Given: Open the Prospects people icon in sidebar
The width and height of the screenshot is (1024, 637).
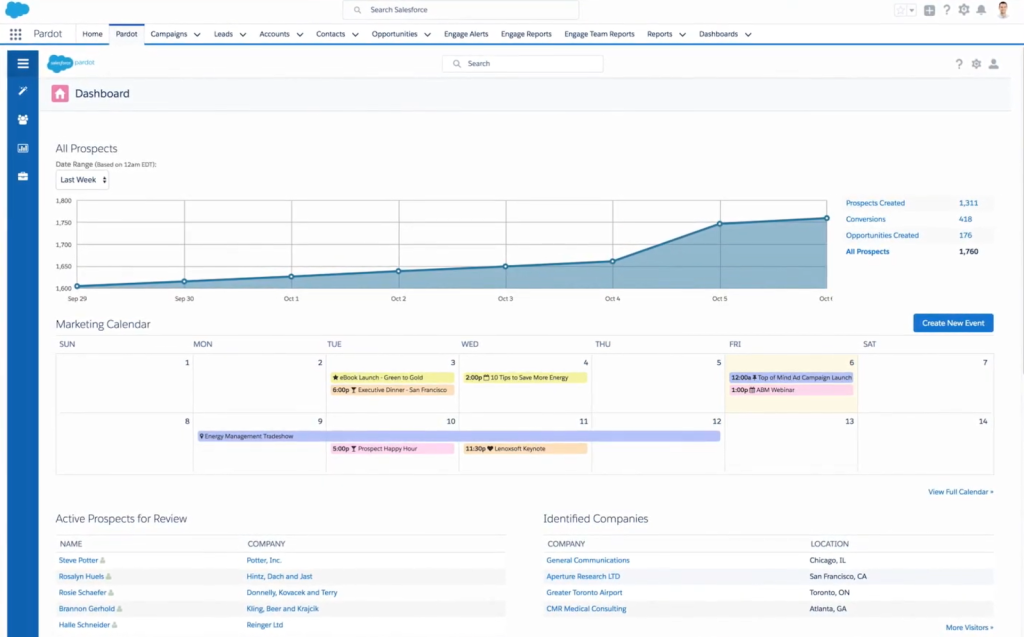Looking at the screenshot, I should [x=22, y=119].
